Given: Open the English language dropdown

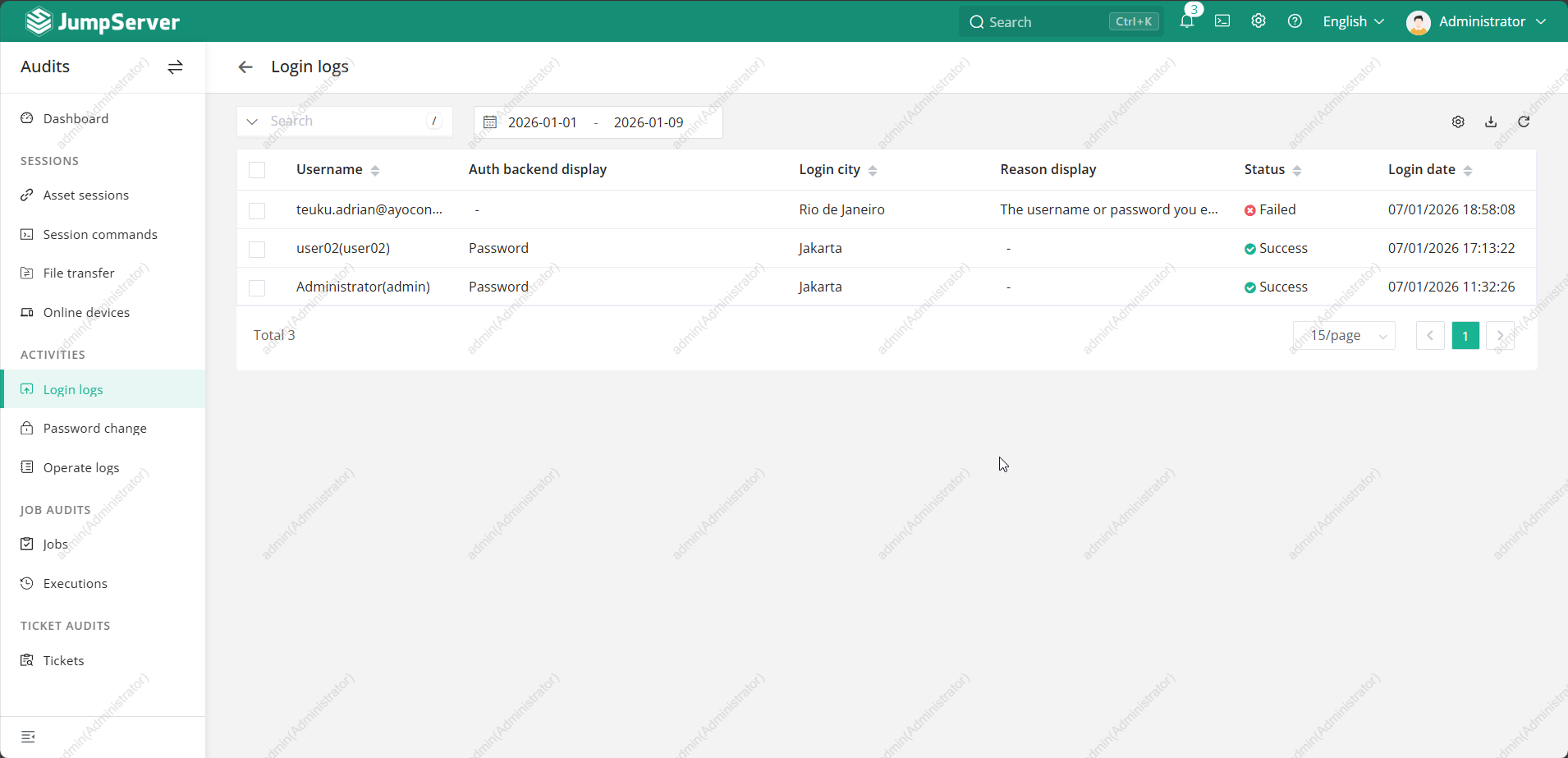Looking at the screenshot, I should pos(1353,21).
